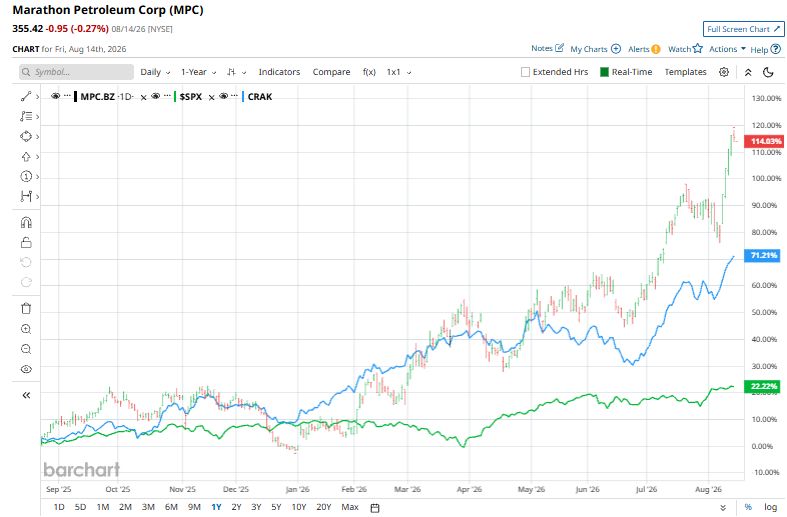Open MPC.BZ series options dots
Screen dimensions: 787x517
67,96
